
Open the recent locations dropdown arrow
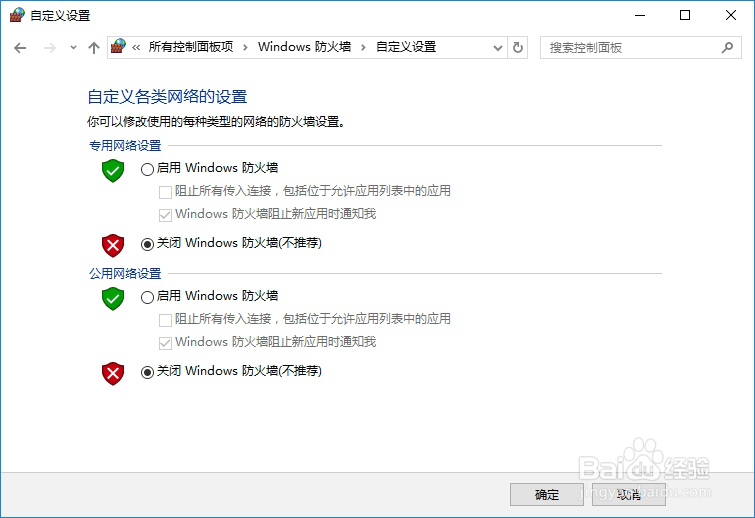73,48
